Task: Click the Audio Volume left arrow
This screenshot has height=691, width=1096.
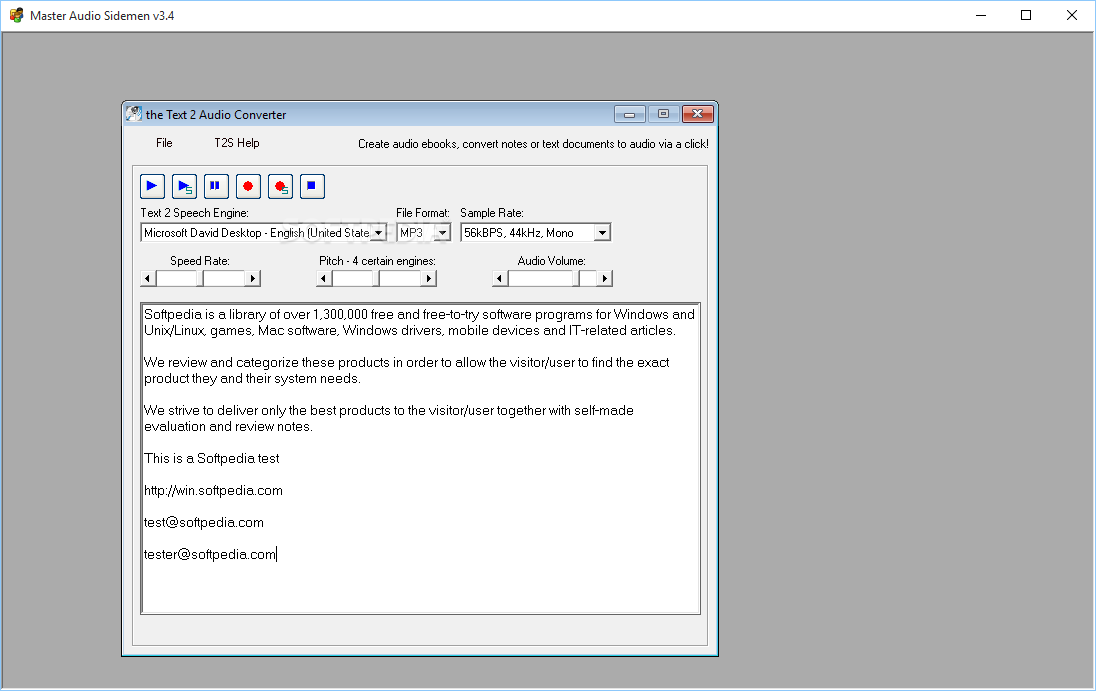Action: (499, 279)
